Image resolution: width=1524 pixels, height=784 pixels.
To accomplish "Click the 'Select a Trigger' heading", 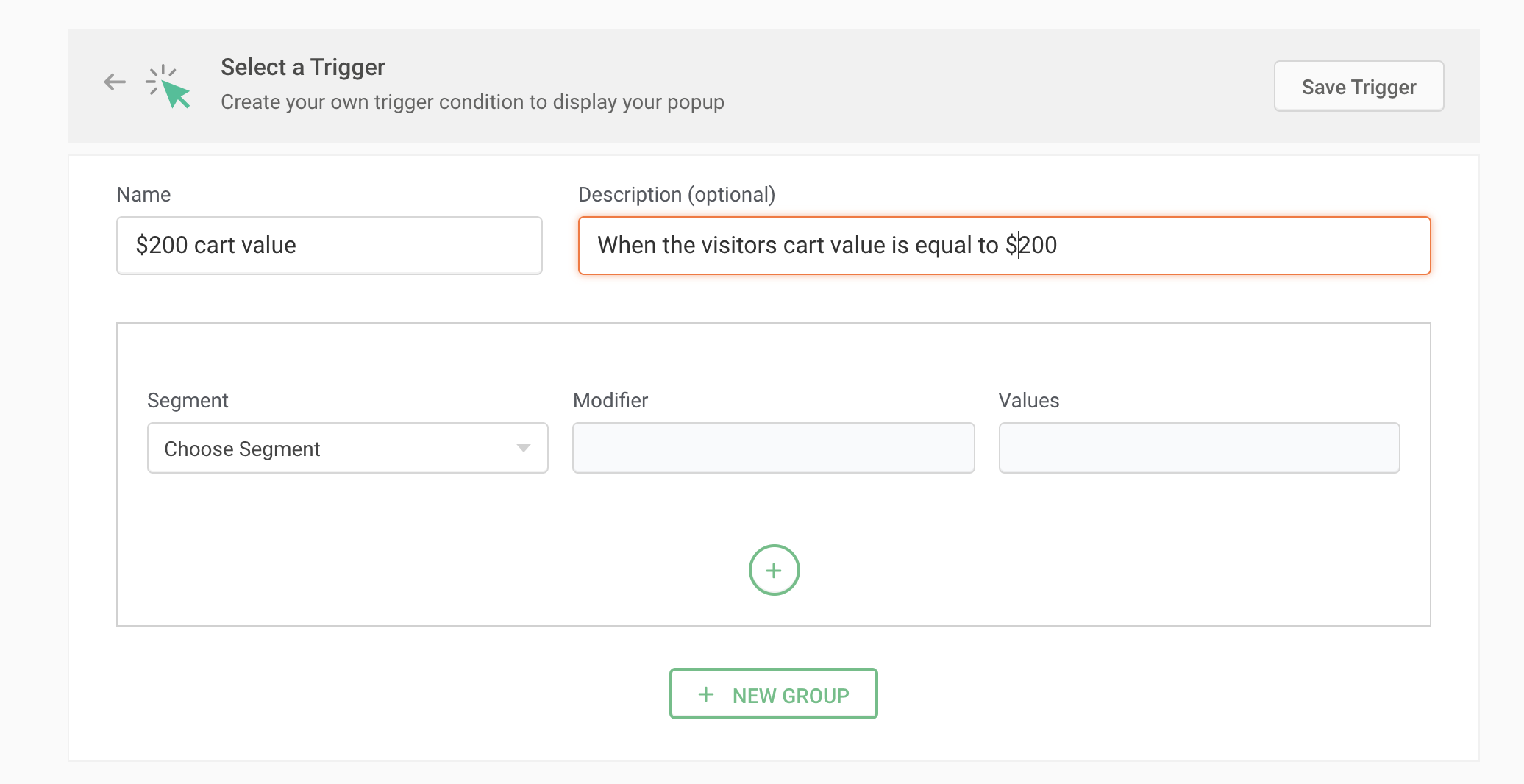I will pos(303,67).
